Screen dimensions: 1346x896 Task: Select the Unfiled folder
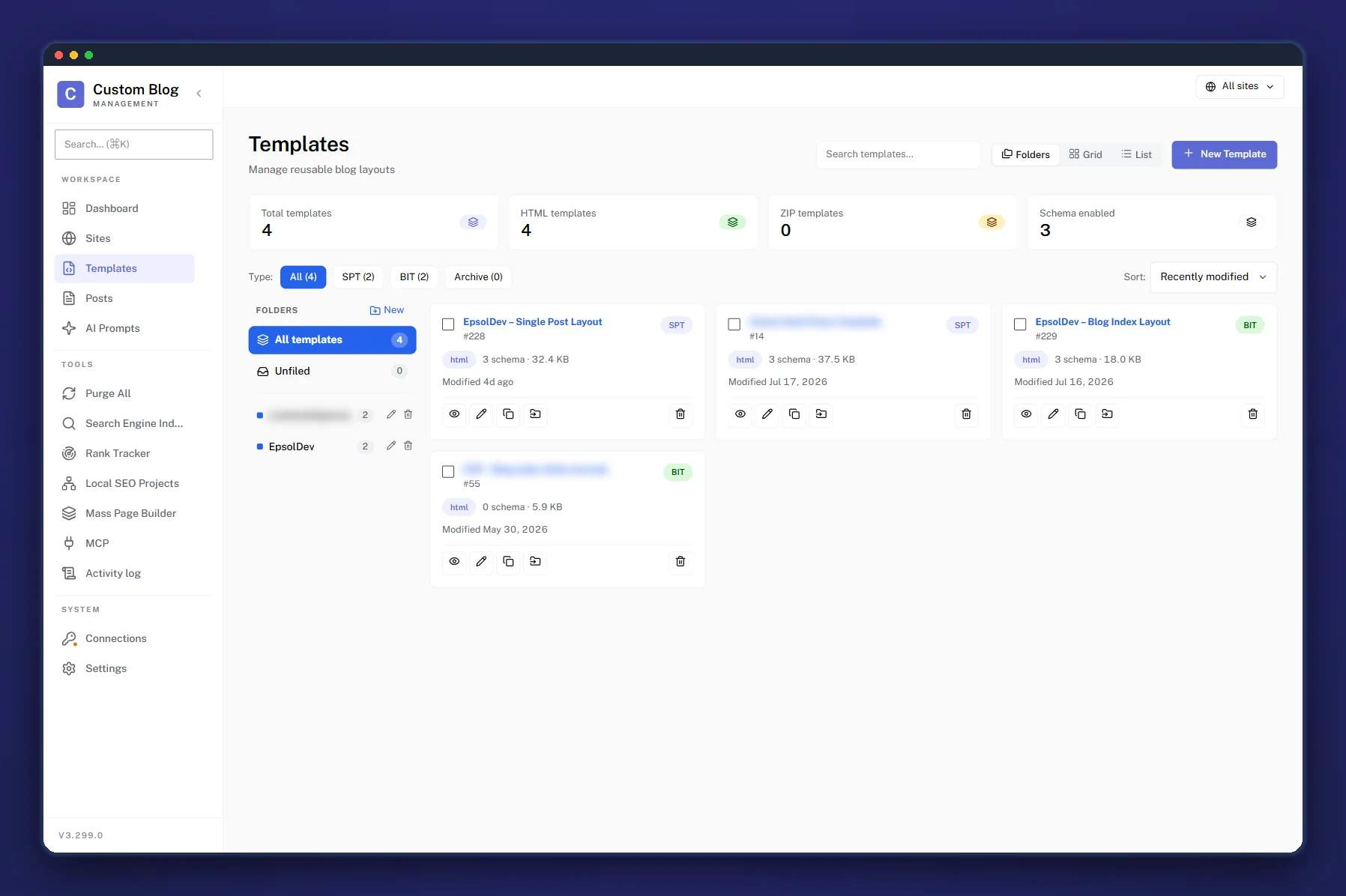(332, 372)
